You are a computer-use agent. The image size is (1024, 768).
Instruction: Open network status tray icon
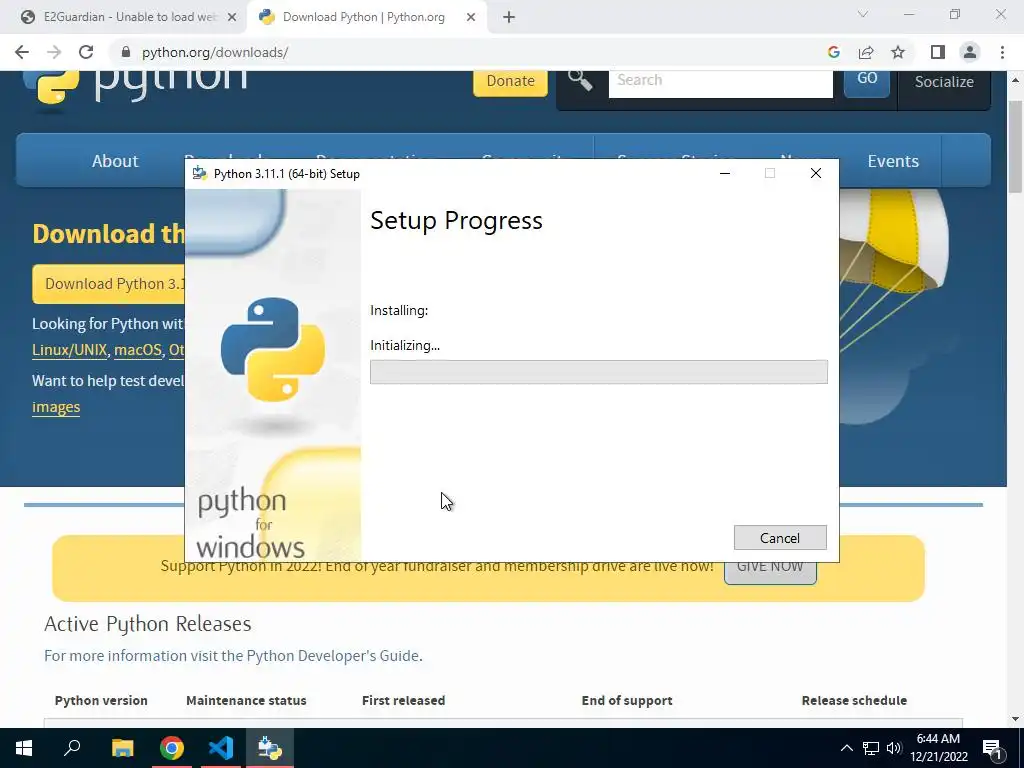[x=871, y=748]
